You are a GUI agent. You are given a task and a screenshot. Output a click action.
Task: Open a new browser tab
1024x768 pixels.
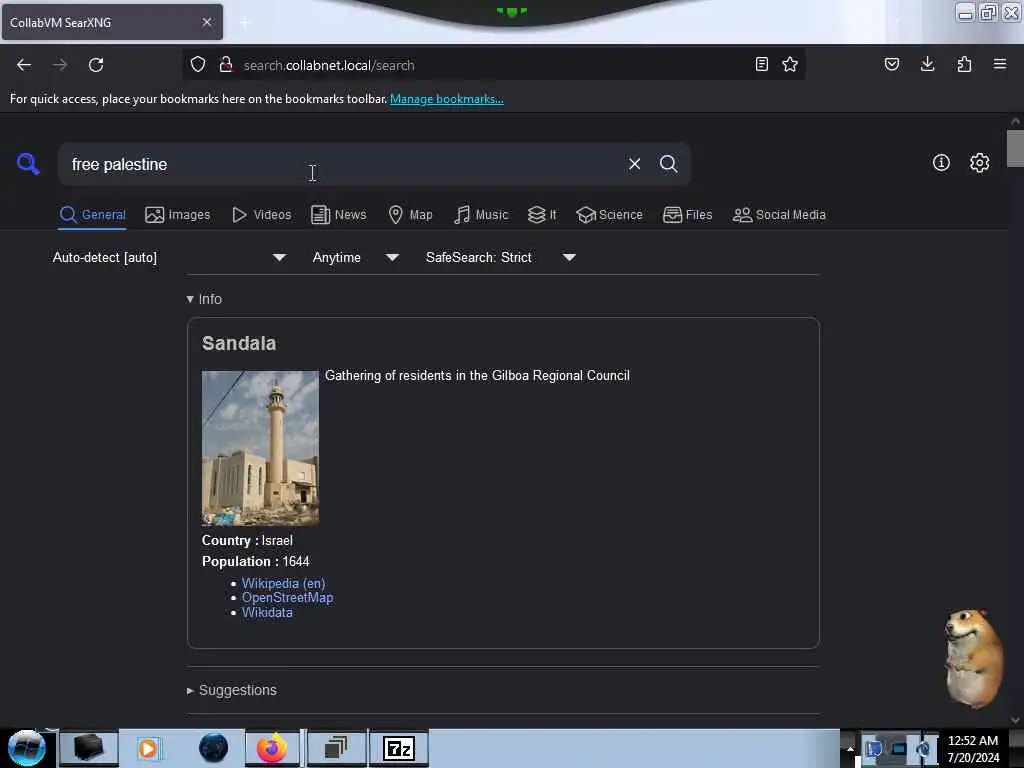click(x=244, y=23)
